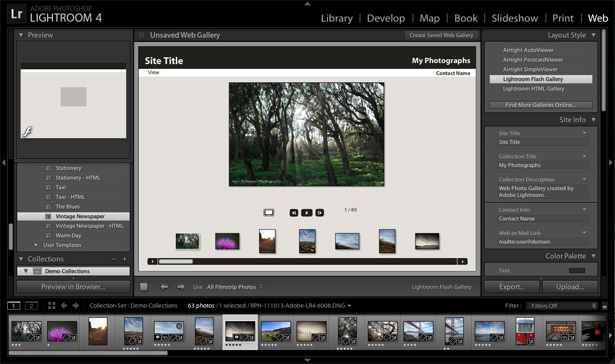This screenshot has width=615, height=364.
Task: Click the gallery next image button
Action: [x=320, y=213]
